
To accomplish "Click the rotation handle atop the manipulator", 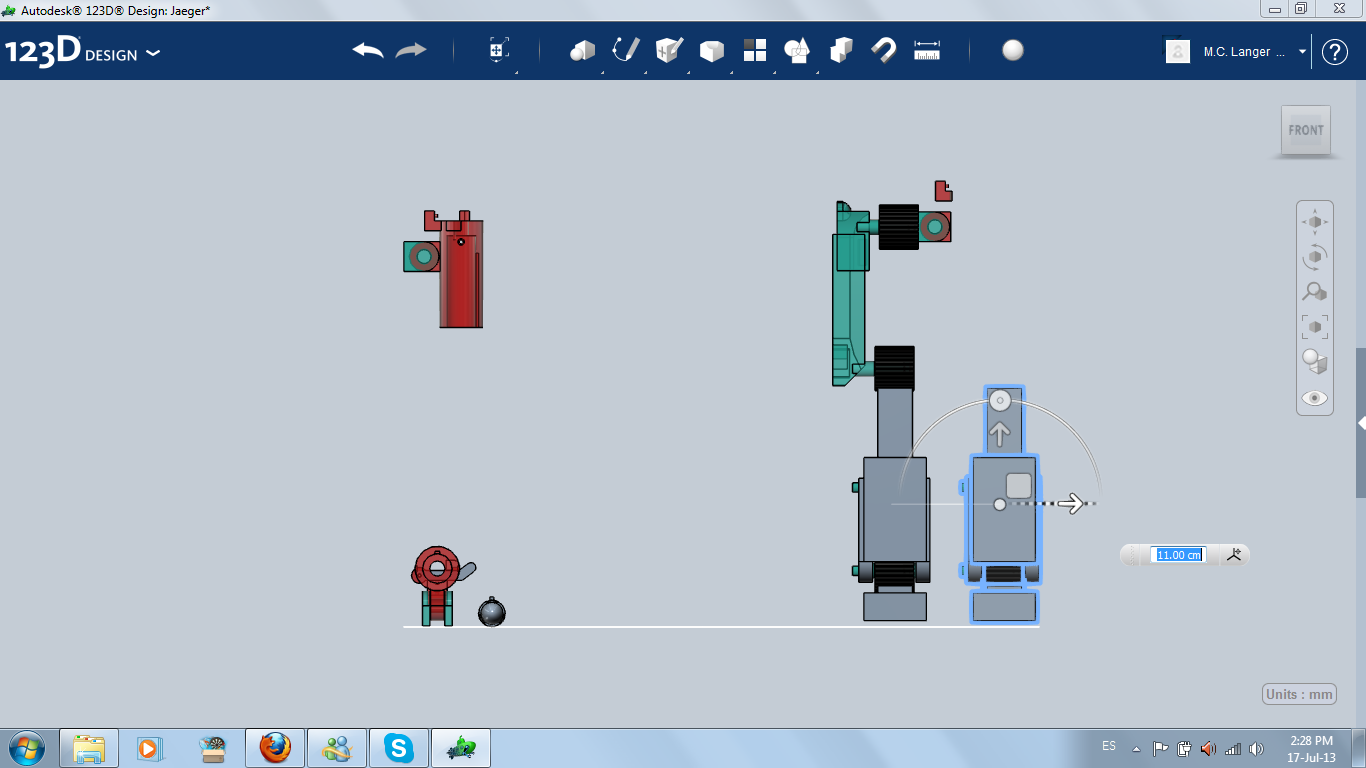I will [x=999, y=401].
